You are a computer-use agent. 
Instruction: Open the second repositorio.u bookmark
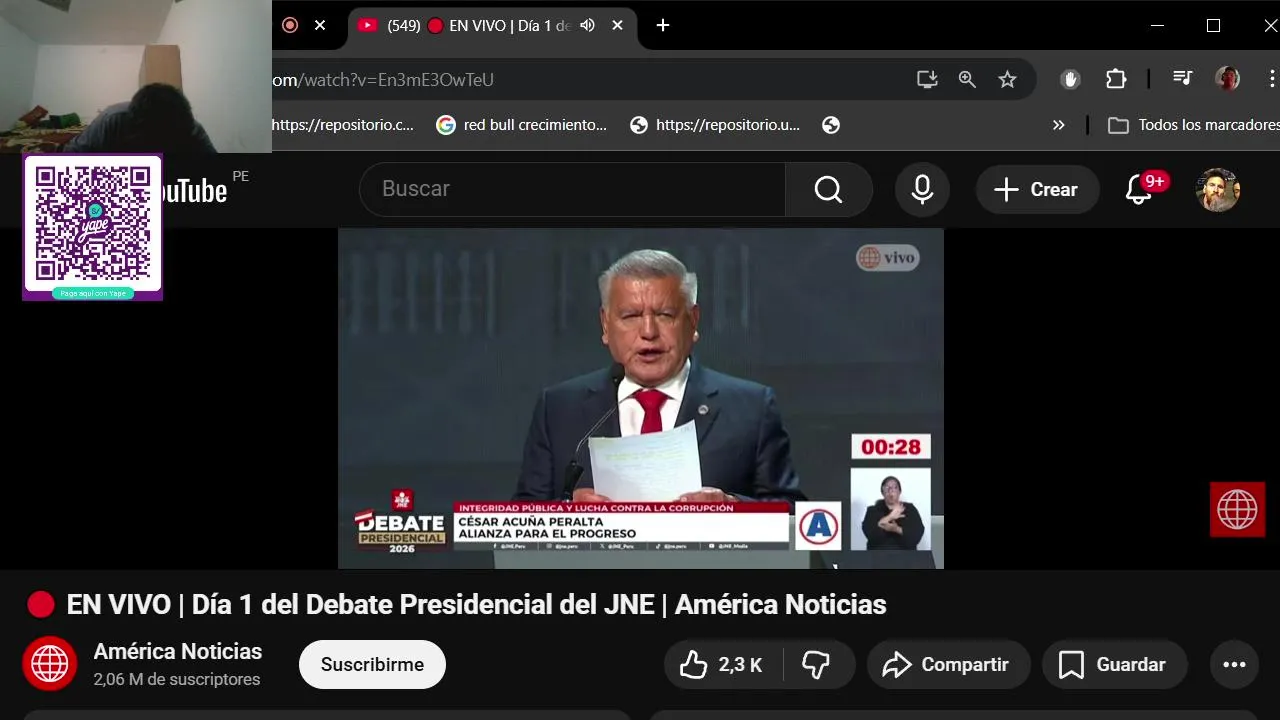pos(715,125)
